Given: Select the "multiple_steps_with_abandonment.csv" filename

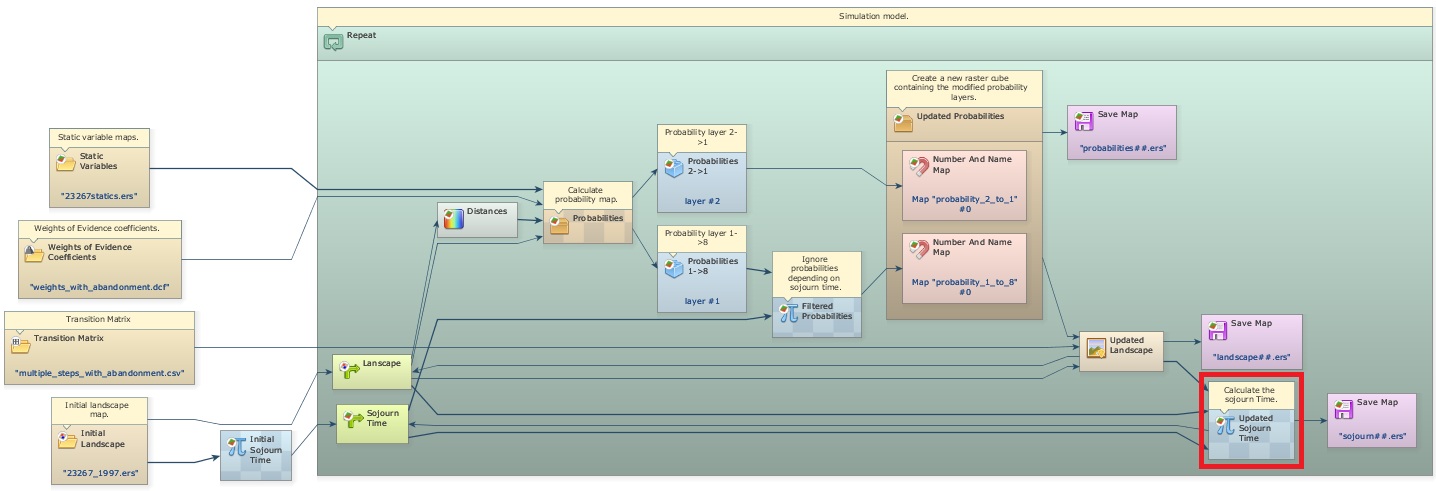Looking at the screenshot, I should pos(100,375).
